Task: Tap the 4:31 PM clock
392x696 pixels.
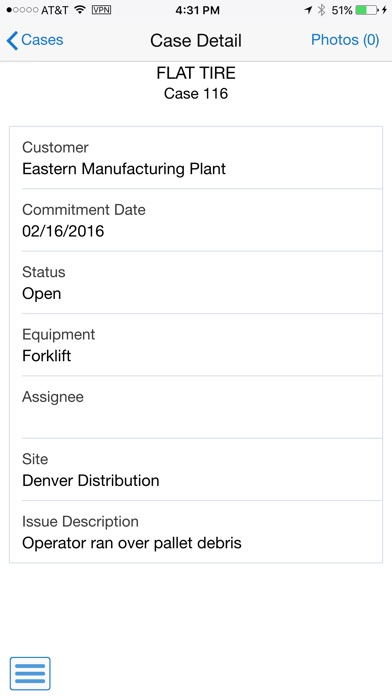Action: pos(197,10)
